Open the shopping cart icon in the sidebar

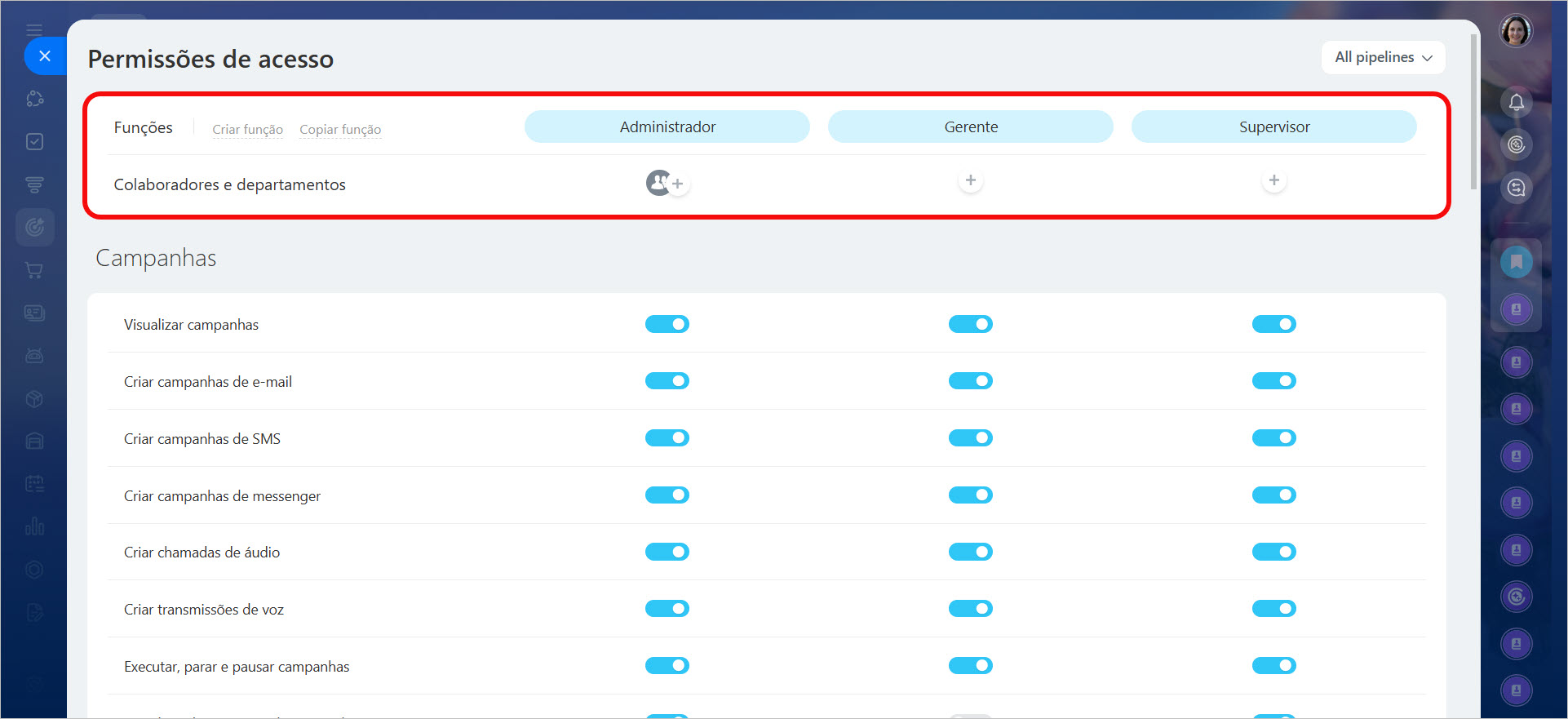point(34,270)
